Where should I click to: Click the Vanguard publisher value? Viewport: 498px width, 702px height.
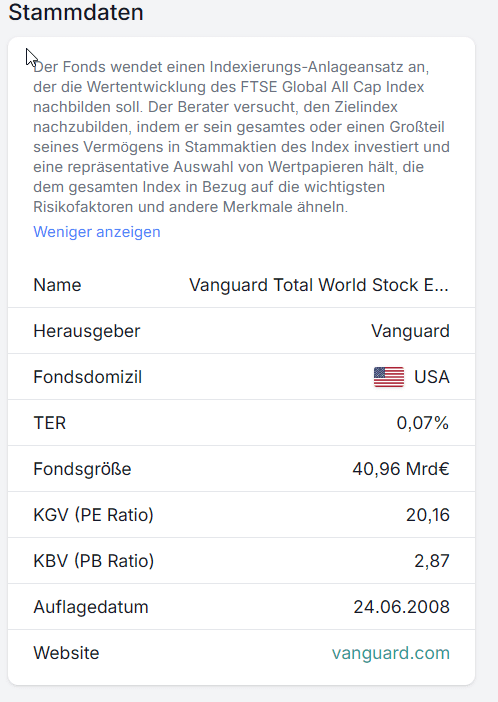(410, 331)
